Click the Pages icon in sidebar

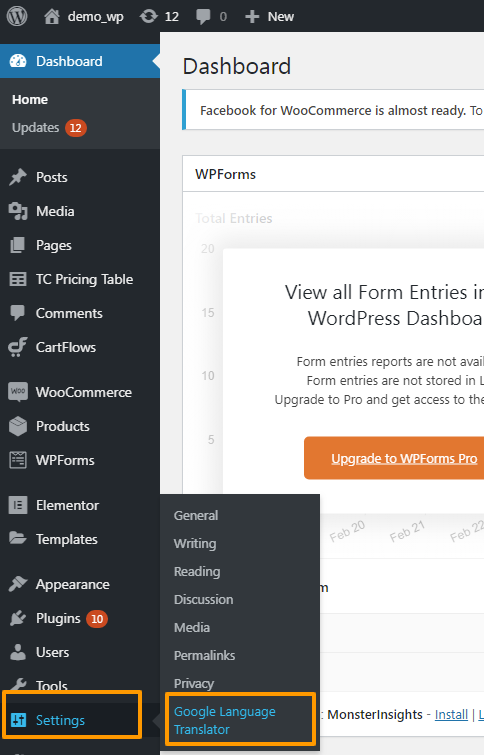point(18,245)
